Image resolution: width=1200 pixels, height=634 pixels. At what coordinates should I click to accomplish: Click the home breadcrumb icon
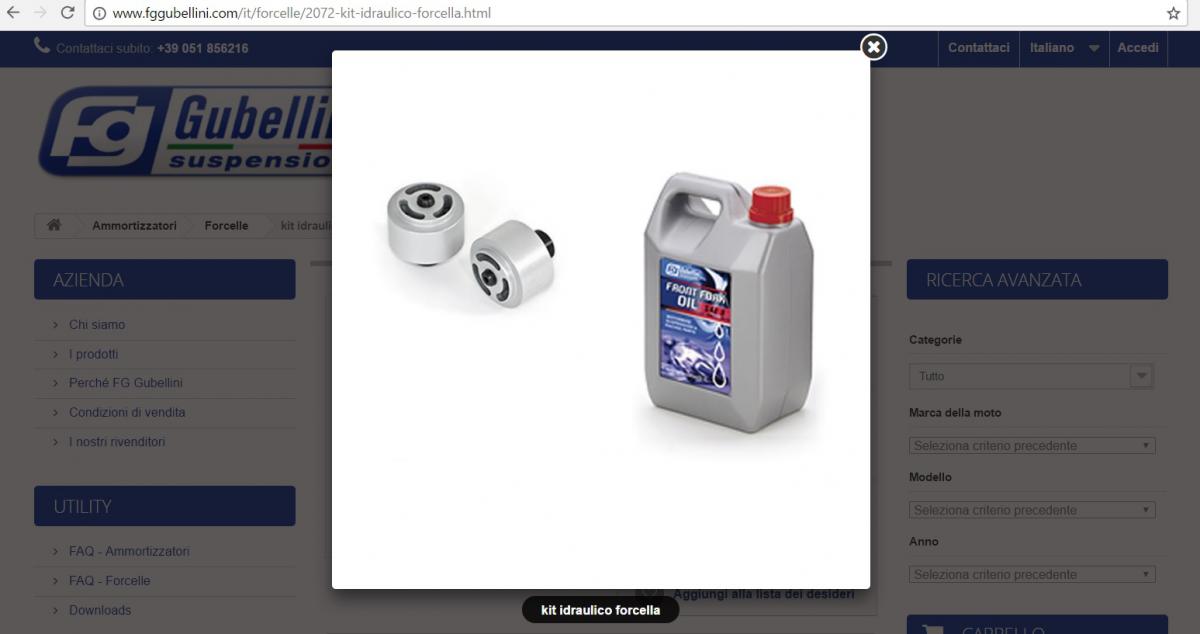coord(54,225)
